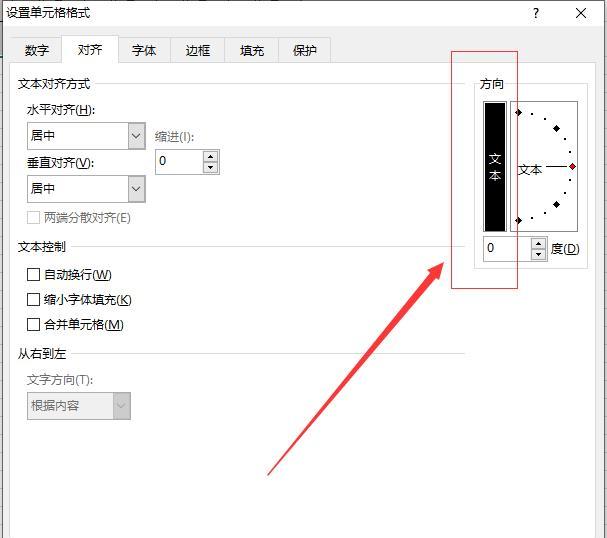Viewport: 607px width, 538px height.
Task: Select the vertical 文本 orientation box
Action: (x=495, y=166)
